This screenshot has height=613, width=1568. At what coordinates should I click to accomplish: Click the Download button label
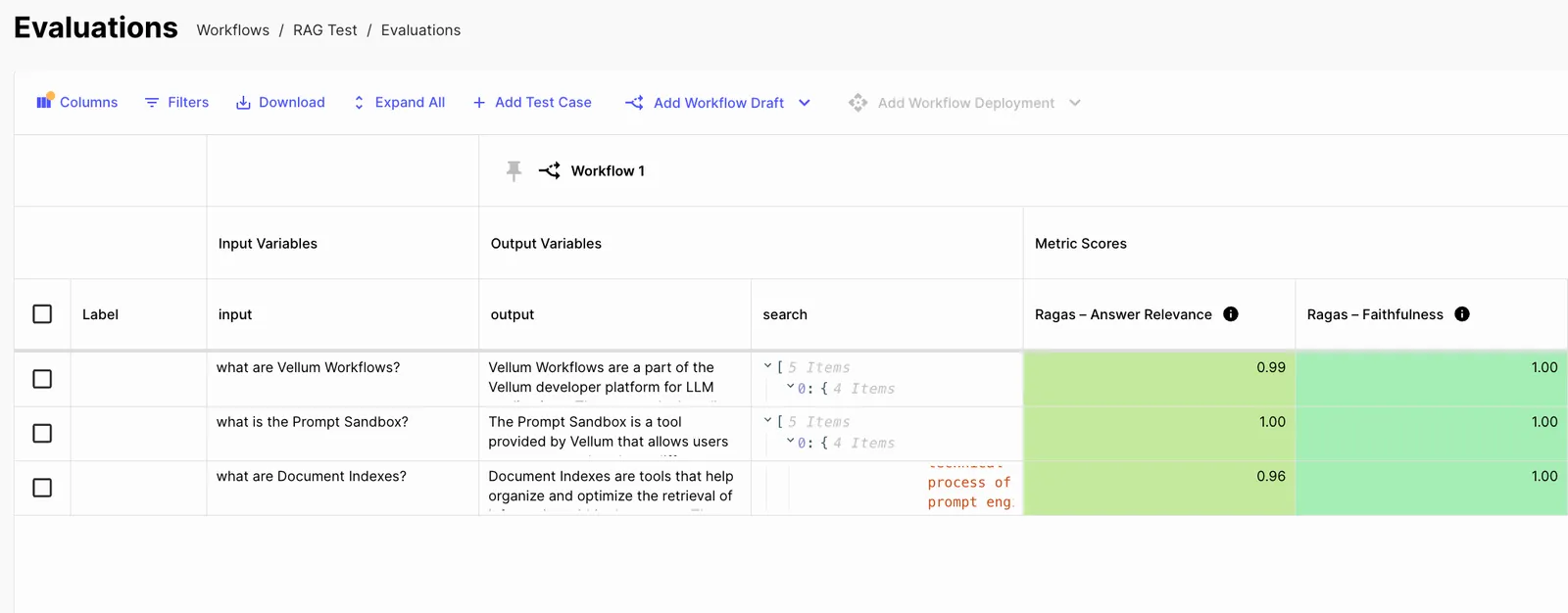(292, 103)
